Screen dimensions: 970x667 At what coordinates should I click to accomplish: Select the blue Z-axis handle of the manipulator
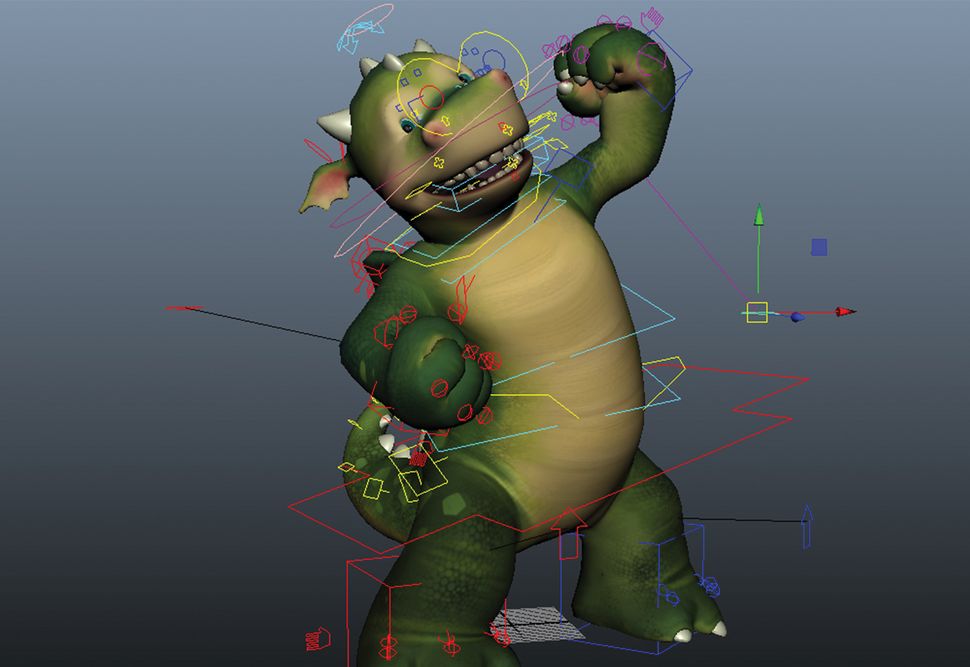coord(795,317)
